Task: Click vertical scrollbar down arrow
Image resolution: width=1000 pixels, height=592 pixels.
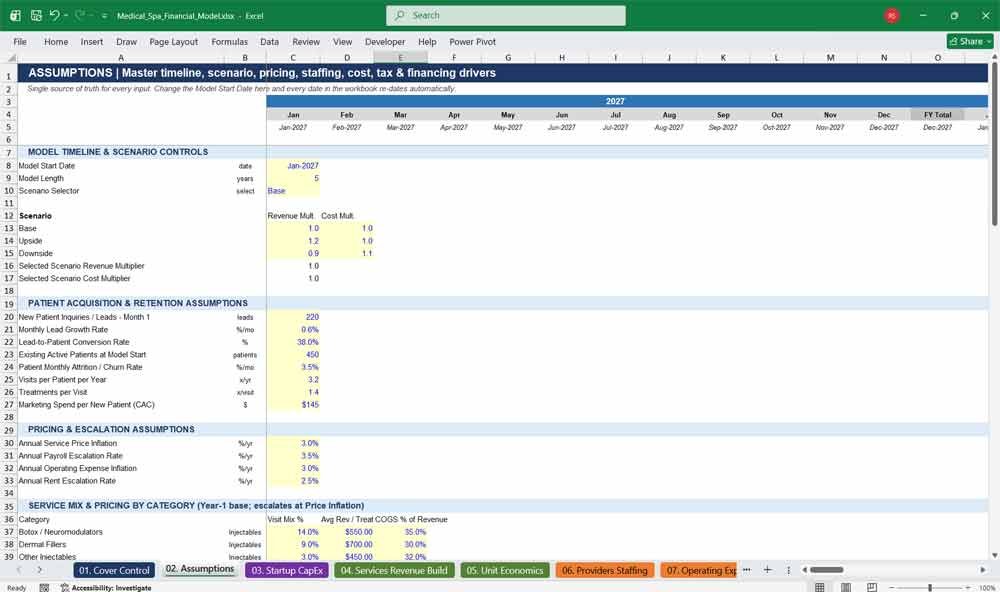Action: pos(994,556)
